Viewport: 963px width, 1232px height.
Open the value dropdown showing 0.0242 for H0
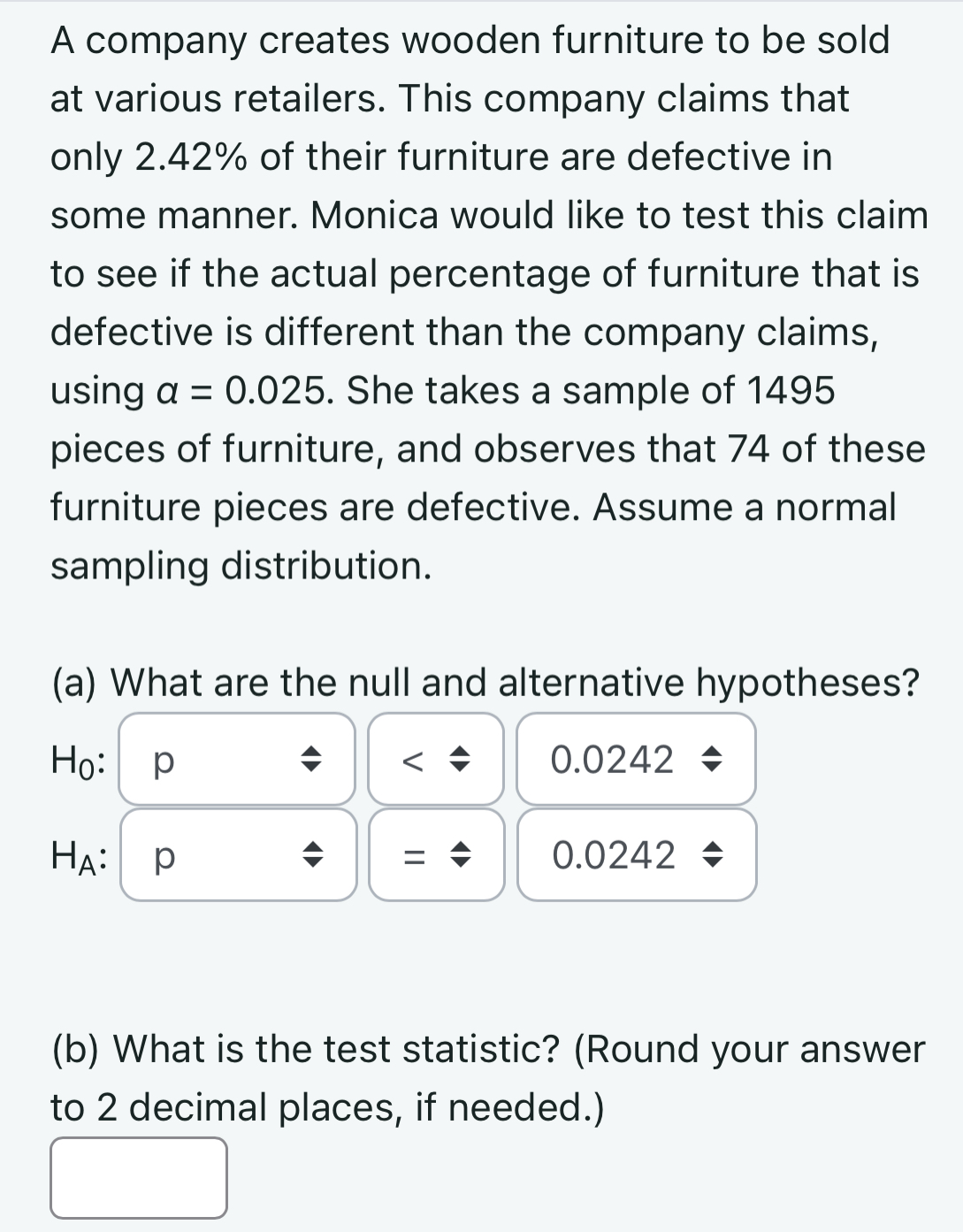pos(637,761)
